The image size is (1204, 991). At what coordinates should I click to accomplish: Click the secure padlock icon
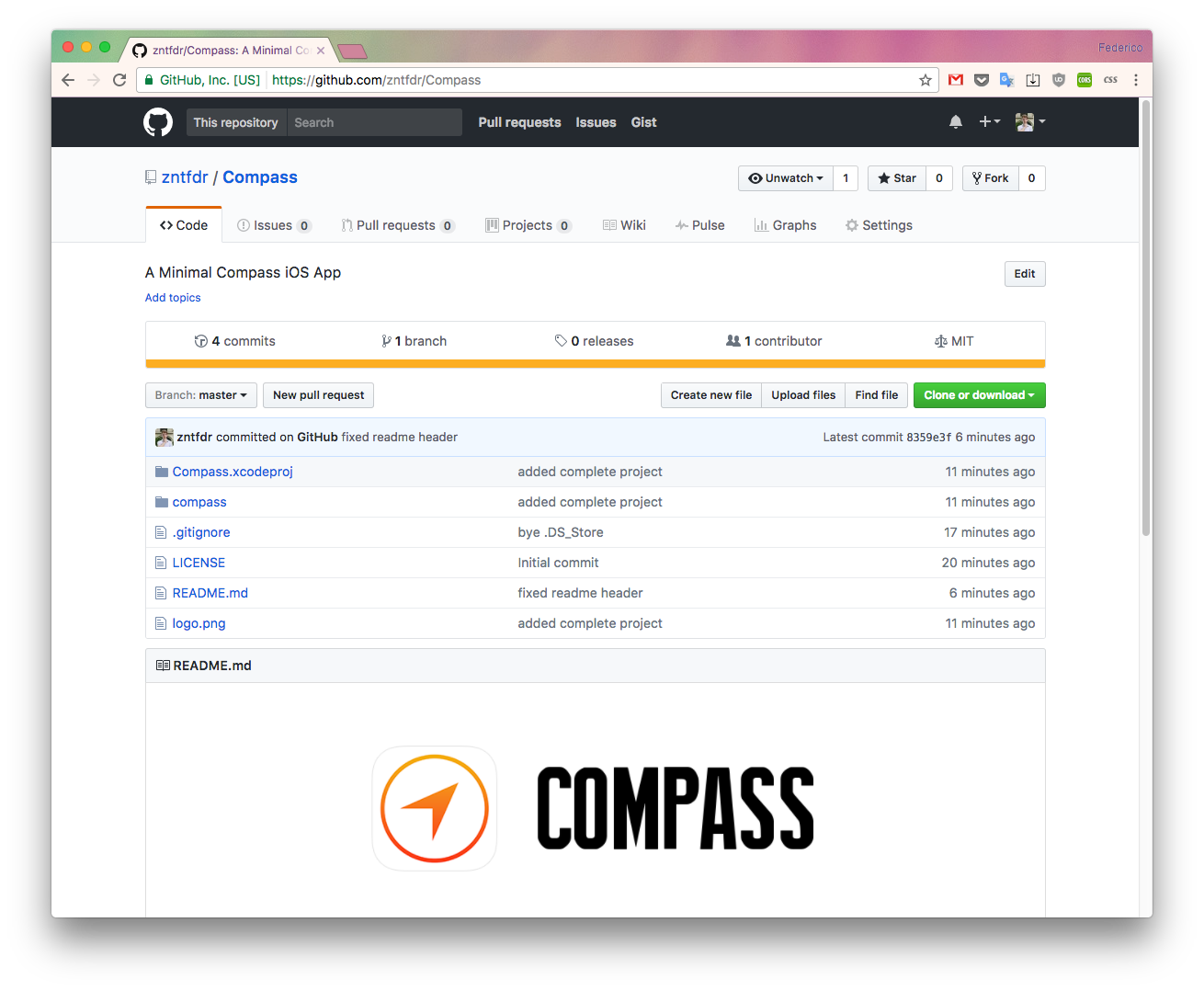click(x=149, y=80)
